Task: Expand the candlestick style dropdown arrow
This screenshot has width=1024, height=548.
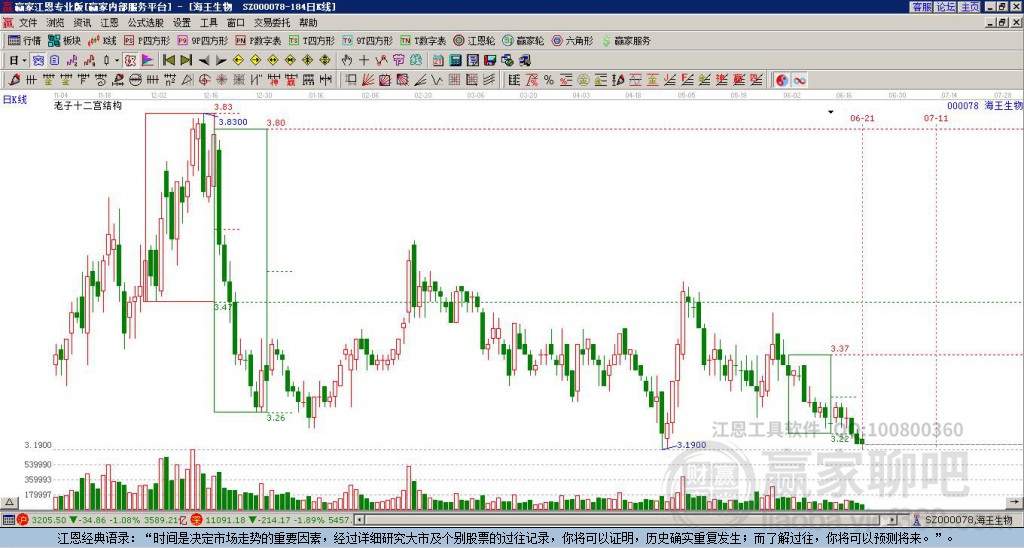Action: tap(117, 61)
